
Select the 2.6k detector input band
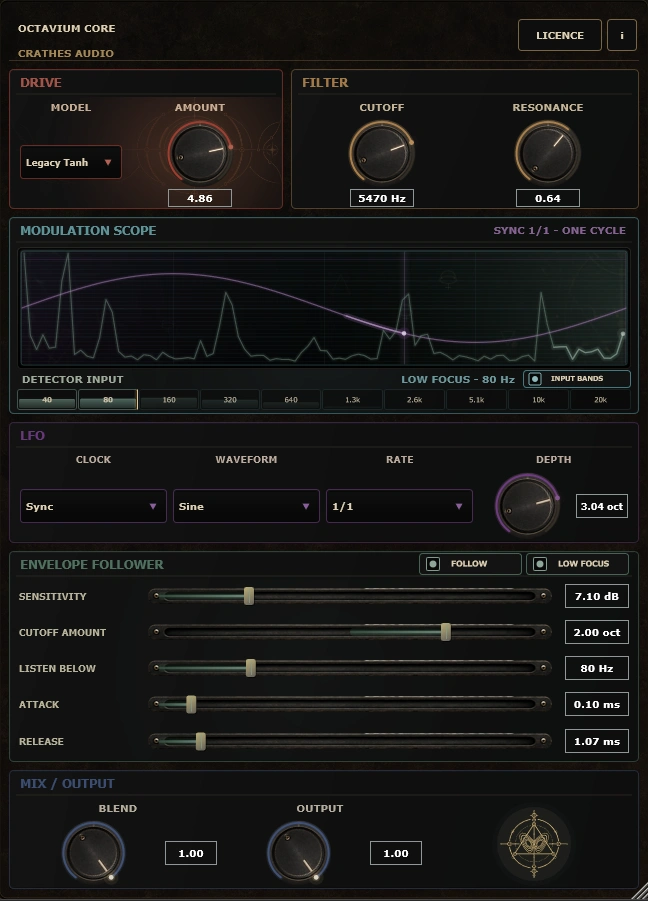[x=414, y=399]
